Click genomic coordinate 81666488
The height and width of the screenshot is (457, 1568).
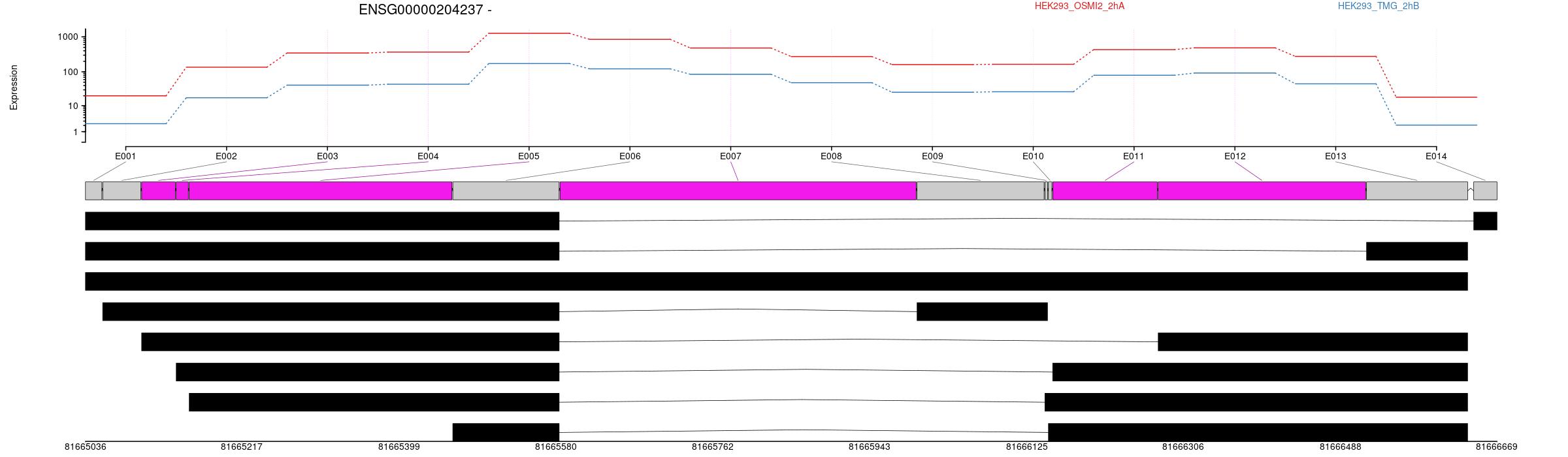tap(1341, 447)
